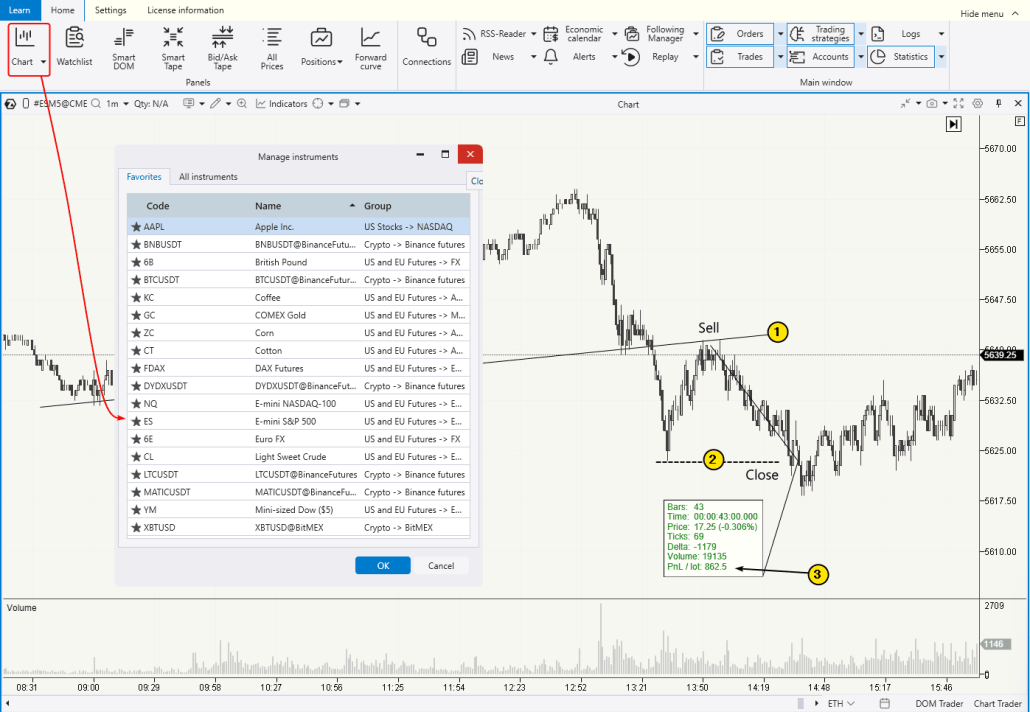
Task: Confirm instrument selection with OK
Action: [382, 565]
